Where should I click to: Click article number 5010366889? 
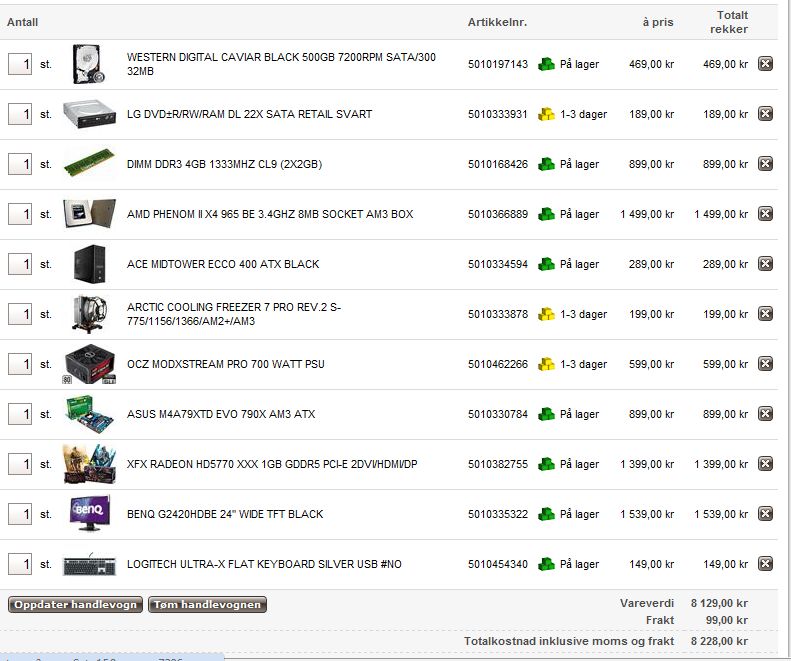click(497, 214)
